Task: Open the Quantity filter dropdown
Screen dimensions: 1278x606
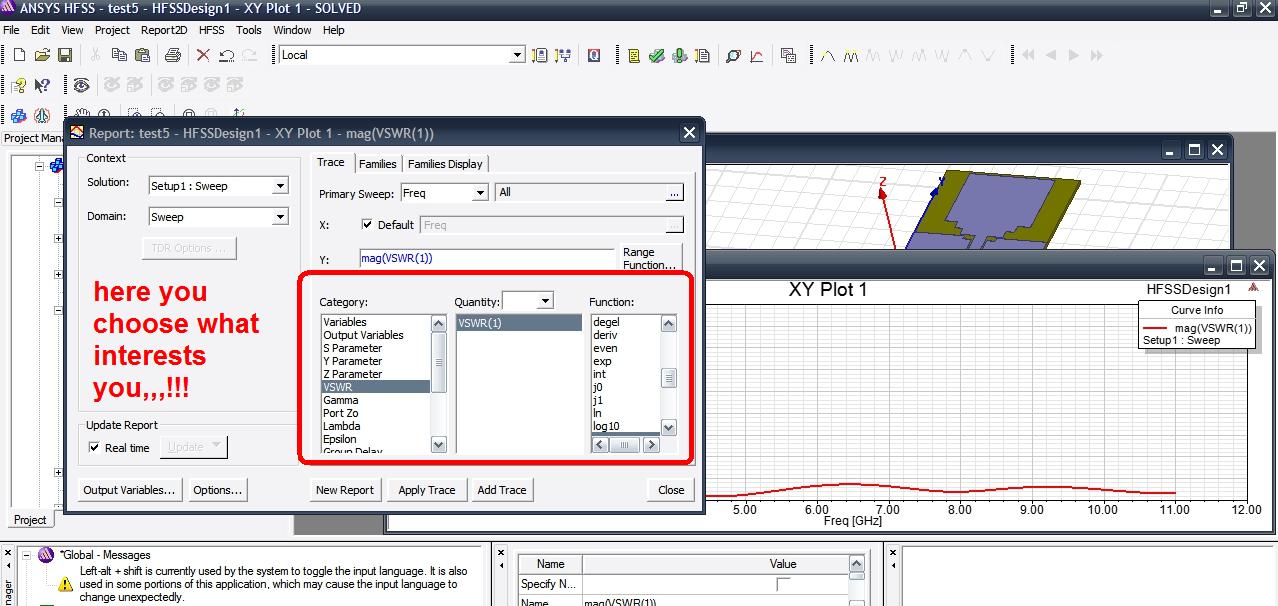Action: tap(544, 301)
